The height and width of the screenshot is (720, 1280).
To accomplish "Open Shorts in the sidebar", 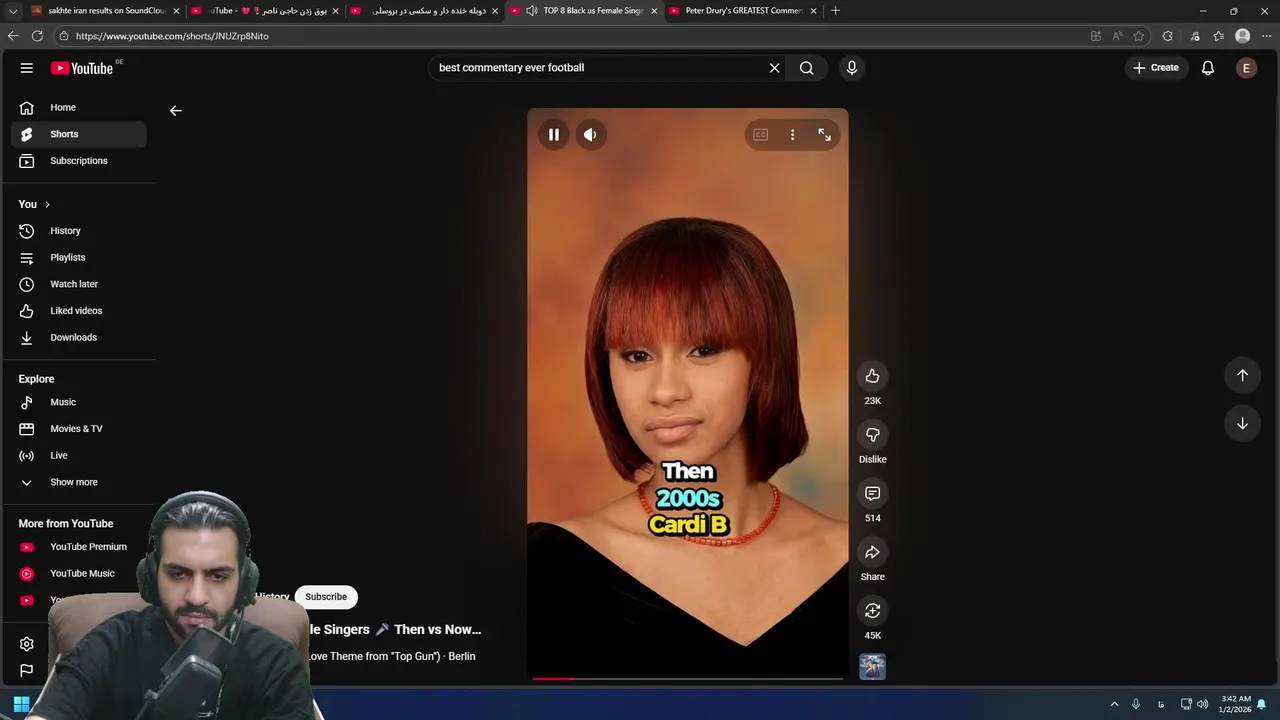I will [x=79, y=134].
